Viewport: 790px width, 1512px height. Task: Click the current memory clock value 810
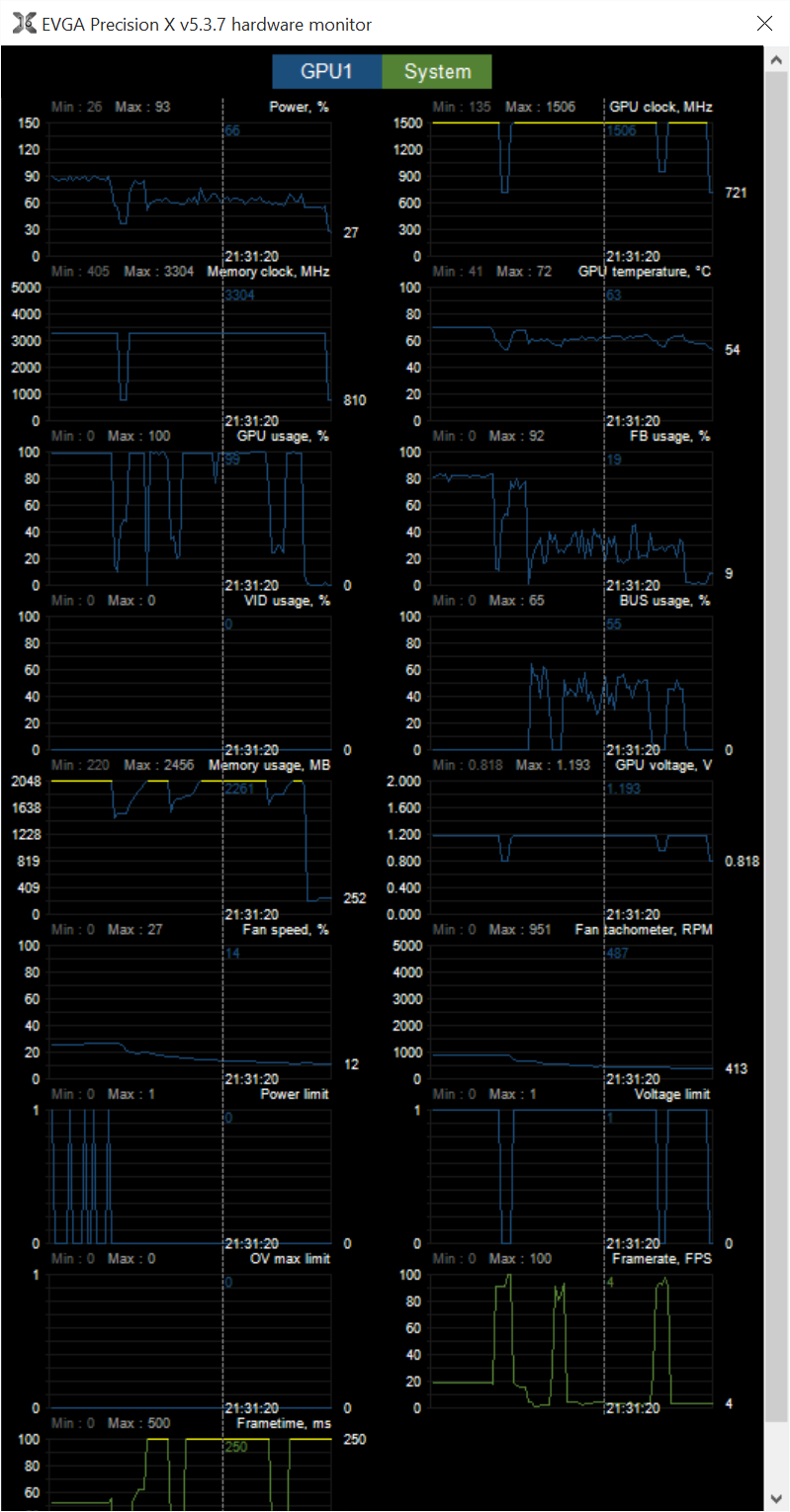point(354,400)
